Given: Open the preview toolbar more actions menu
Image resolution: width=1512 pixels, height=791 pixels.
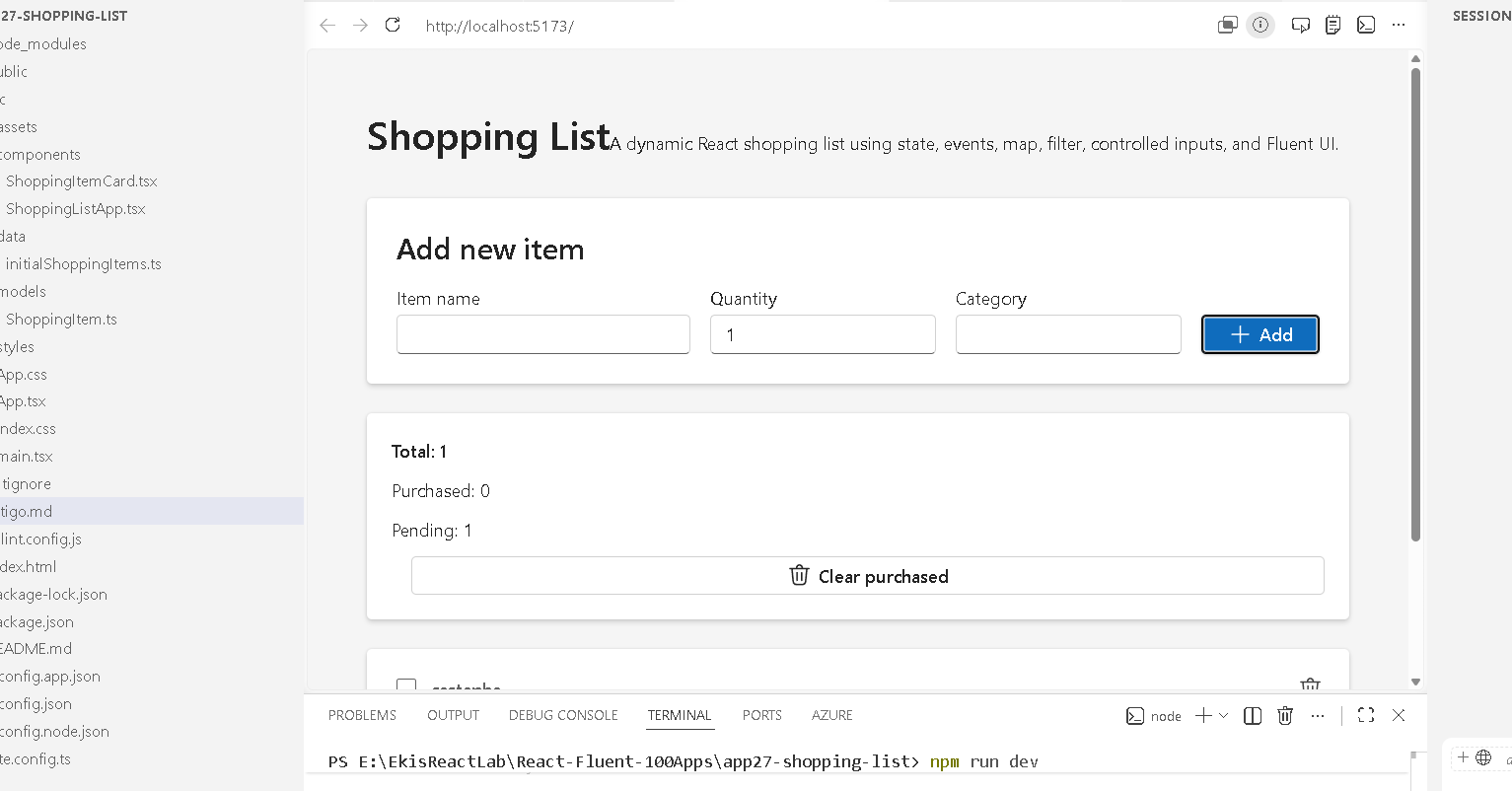Looking at the screenshot, I should point(1399,26).
